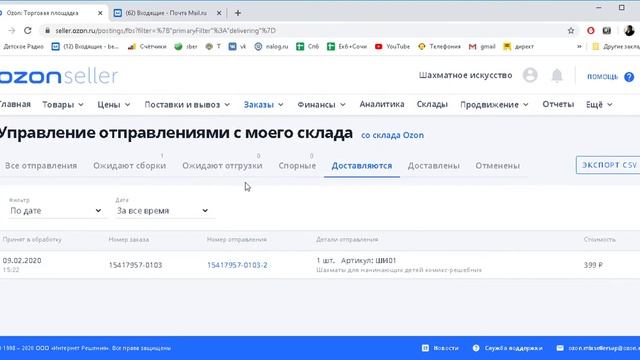Click the Ozon Seller logo

tap(58, 76)
